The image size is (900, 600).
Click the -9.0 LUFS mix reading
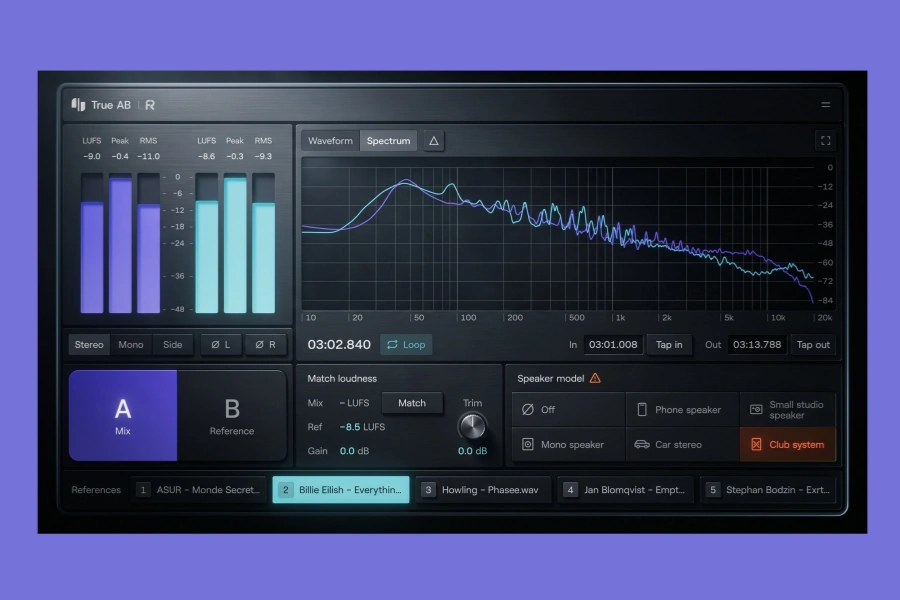[92, 156]
